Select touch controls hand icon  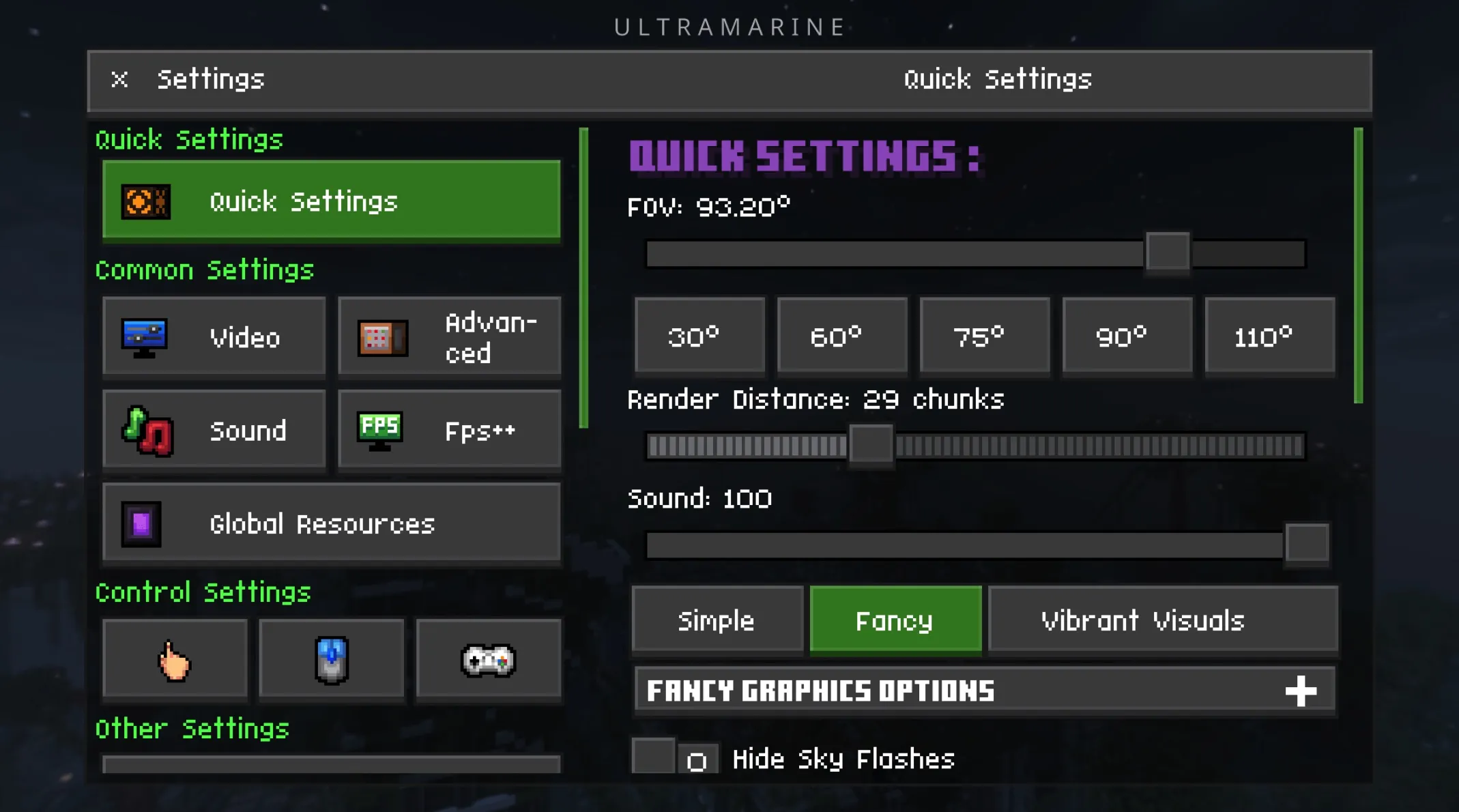point(175,660)
